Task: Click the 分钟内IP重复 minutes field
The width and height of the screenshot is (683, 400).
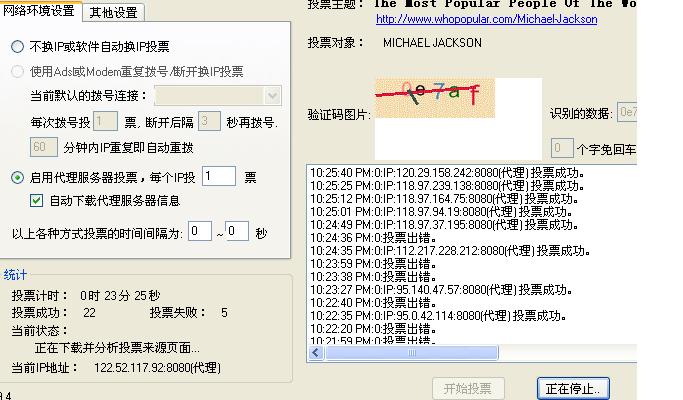Action: (44, 147)
